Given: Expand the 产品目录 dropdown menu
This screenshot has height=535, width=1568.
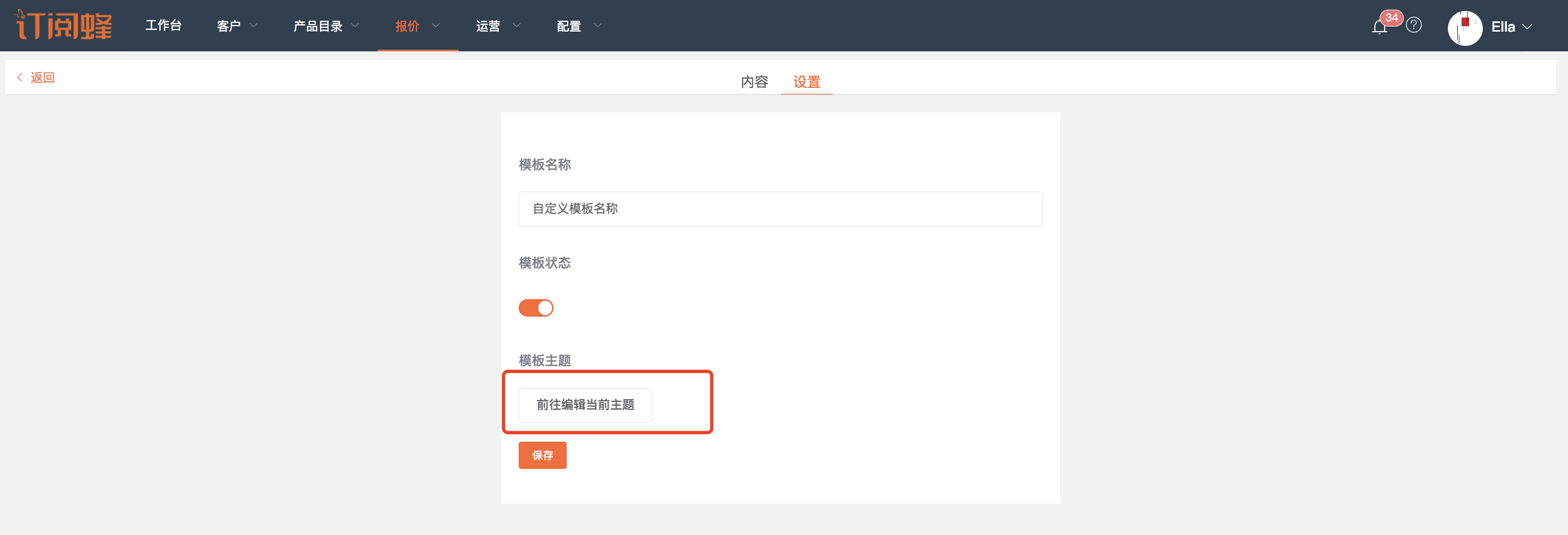Looking at the screenshot, I should coord(325,26).
